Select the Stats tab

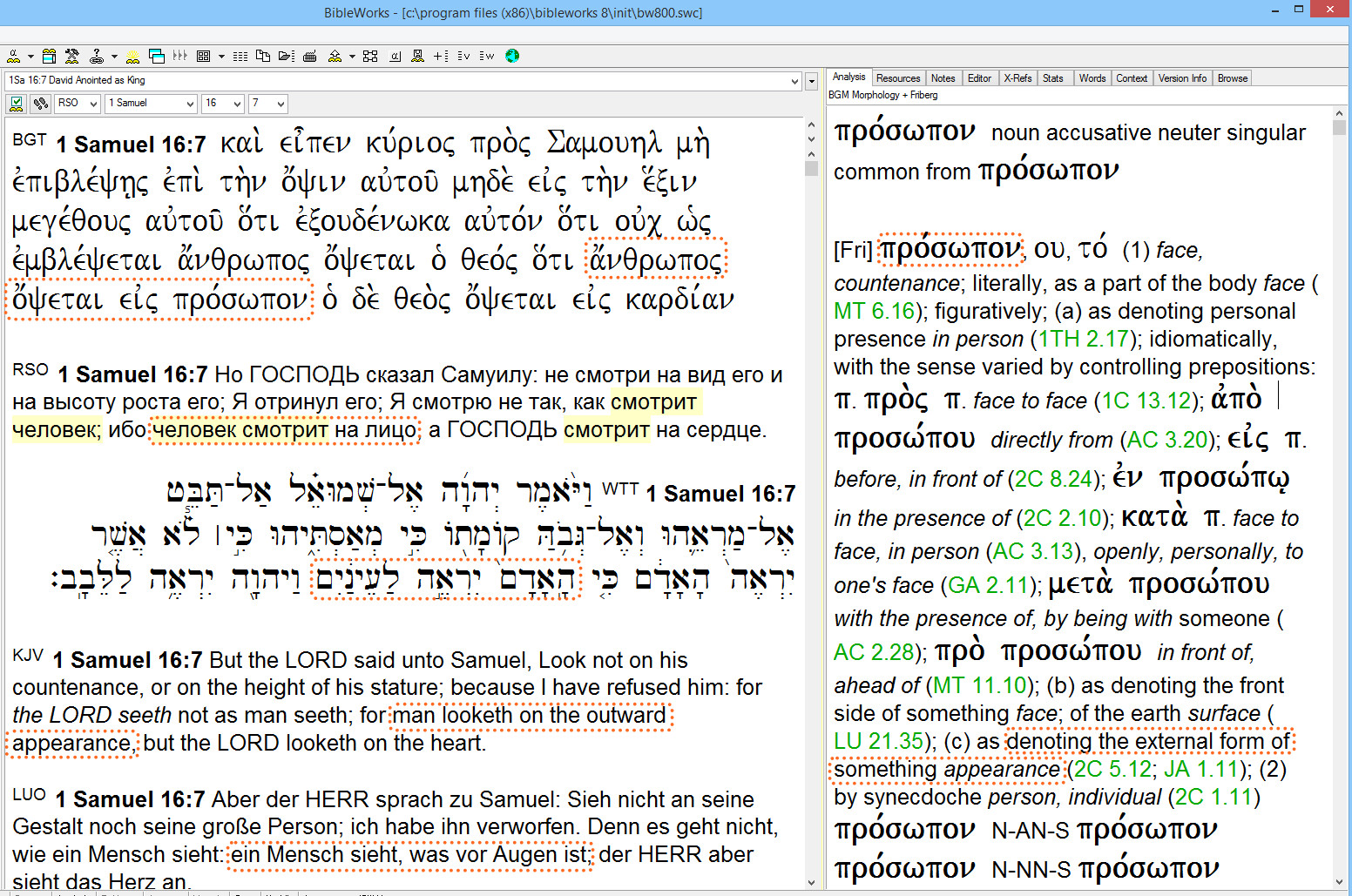pos(1053,78)
